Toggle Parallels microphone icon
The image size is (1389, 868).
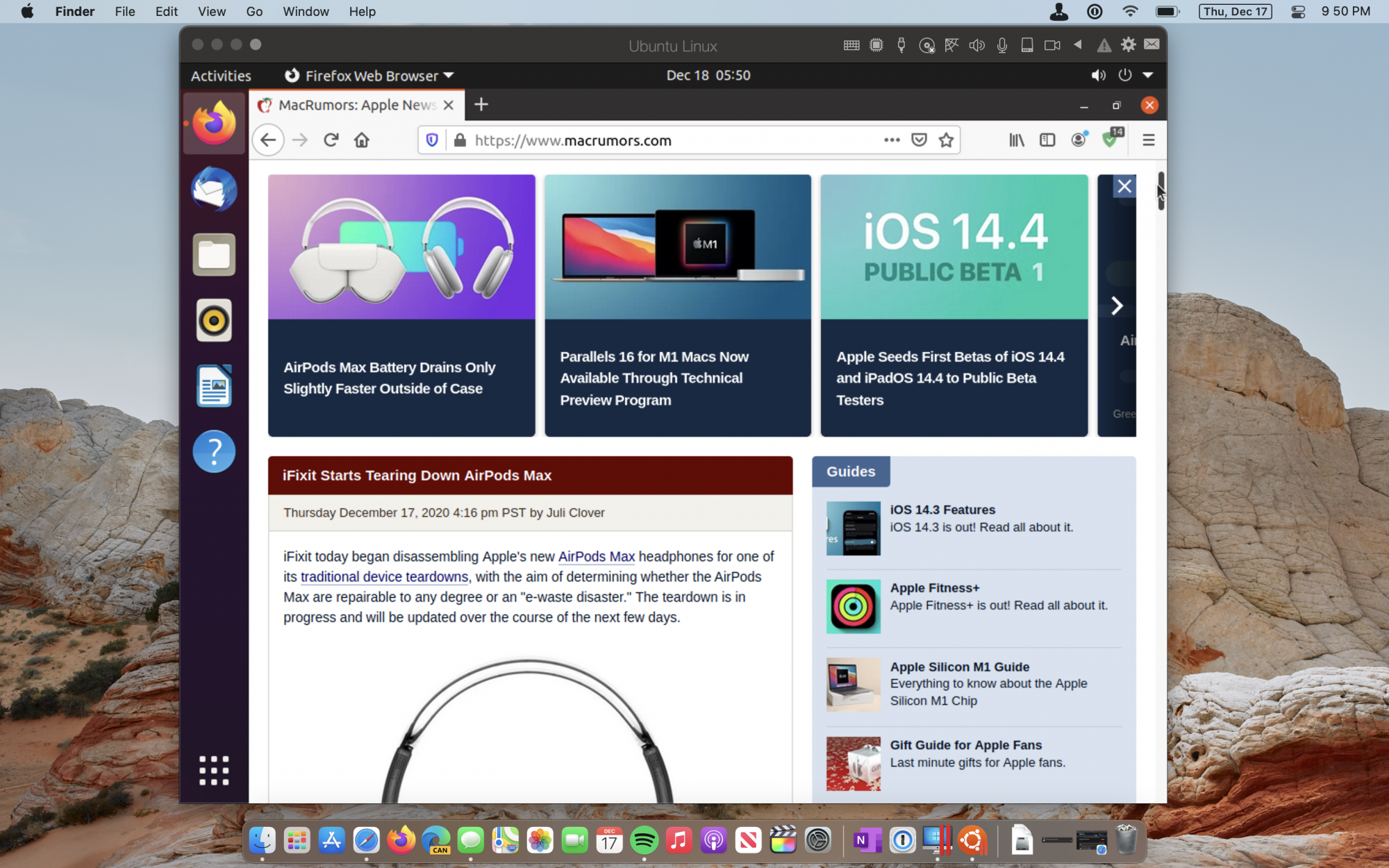pyautogui.click(x=1002, y=45)
